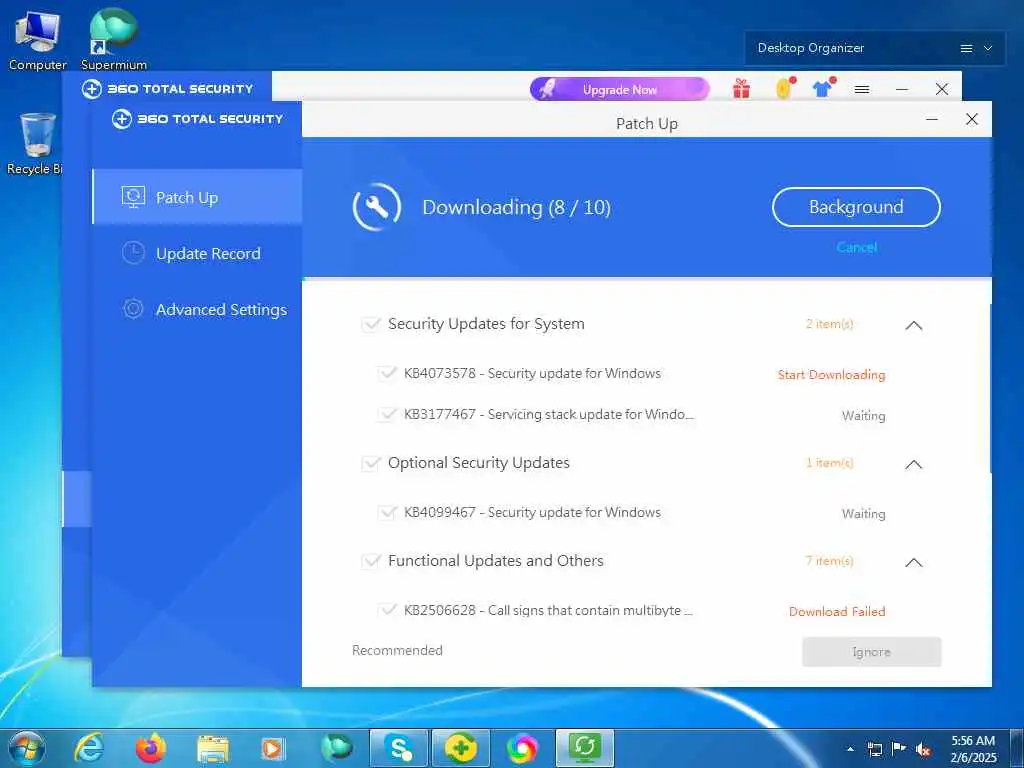
Task: Click the 2 item(s) count label
Action: (x=829, y=324)
